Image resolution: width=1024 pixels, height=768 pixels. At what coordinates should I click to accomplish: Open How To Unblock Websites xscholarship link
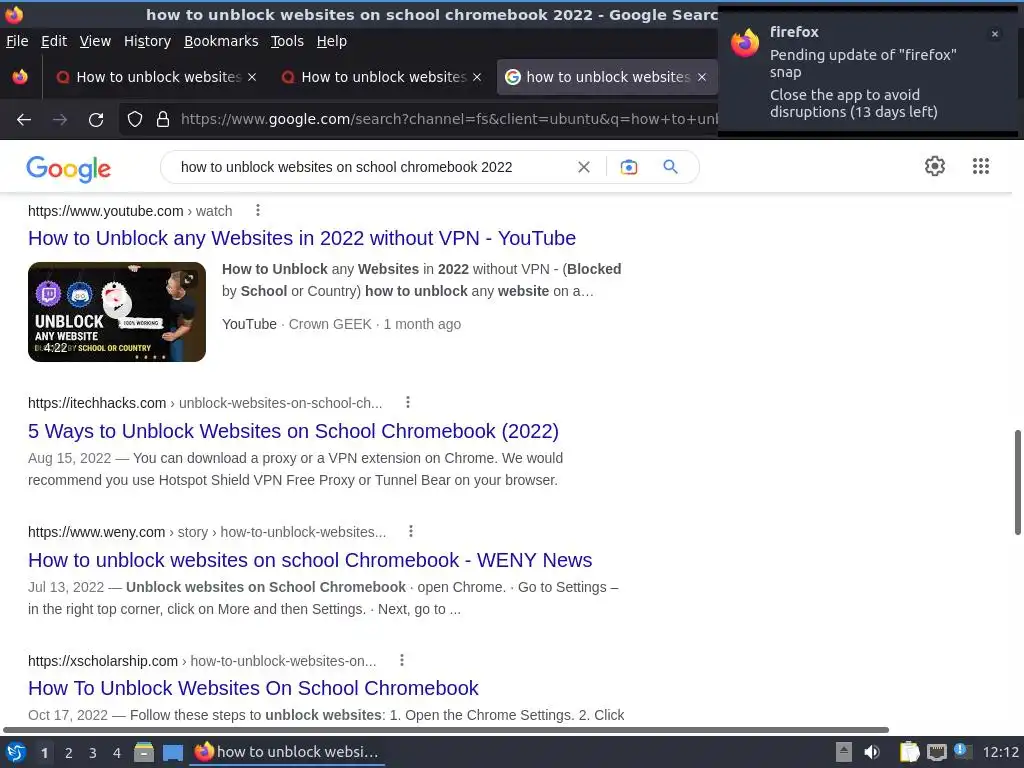(x=253, y=688)
